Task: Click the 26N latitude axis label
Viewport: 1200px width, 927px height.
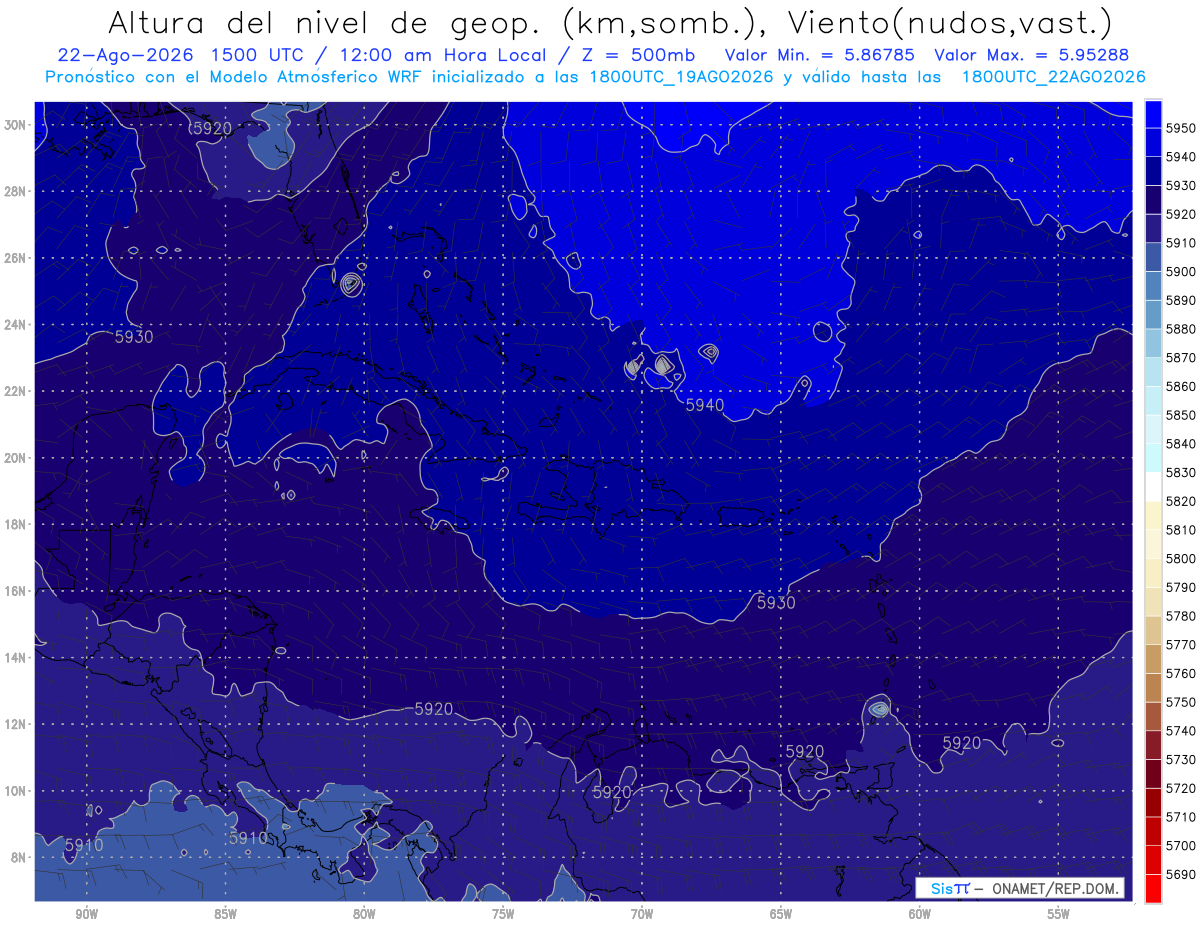Action: (x=15, y=258)
